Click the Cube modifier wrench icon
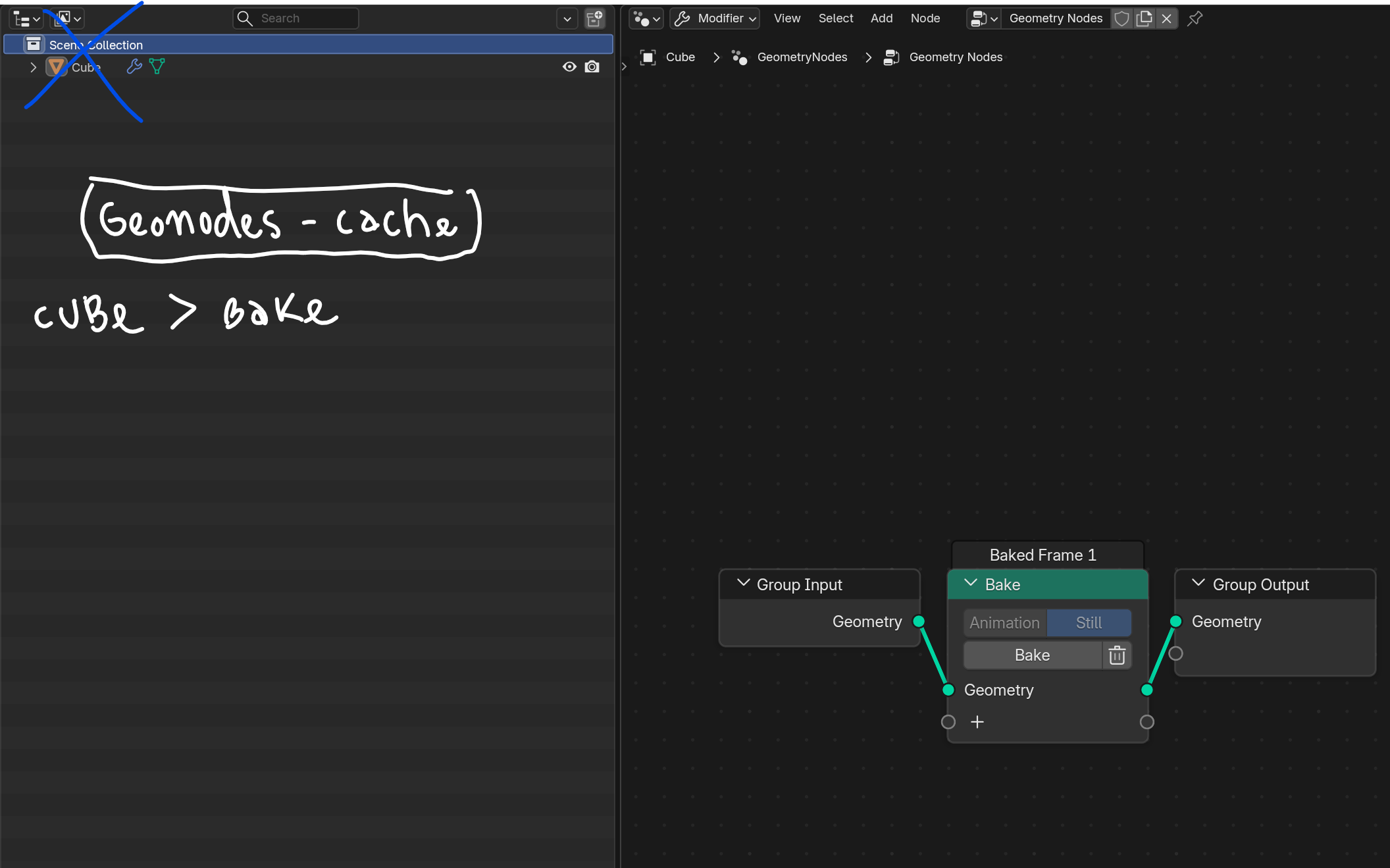Viewport: 1390px width, 868px height. 134,66
